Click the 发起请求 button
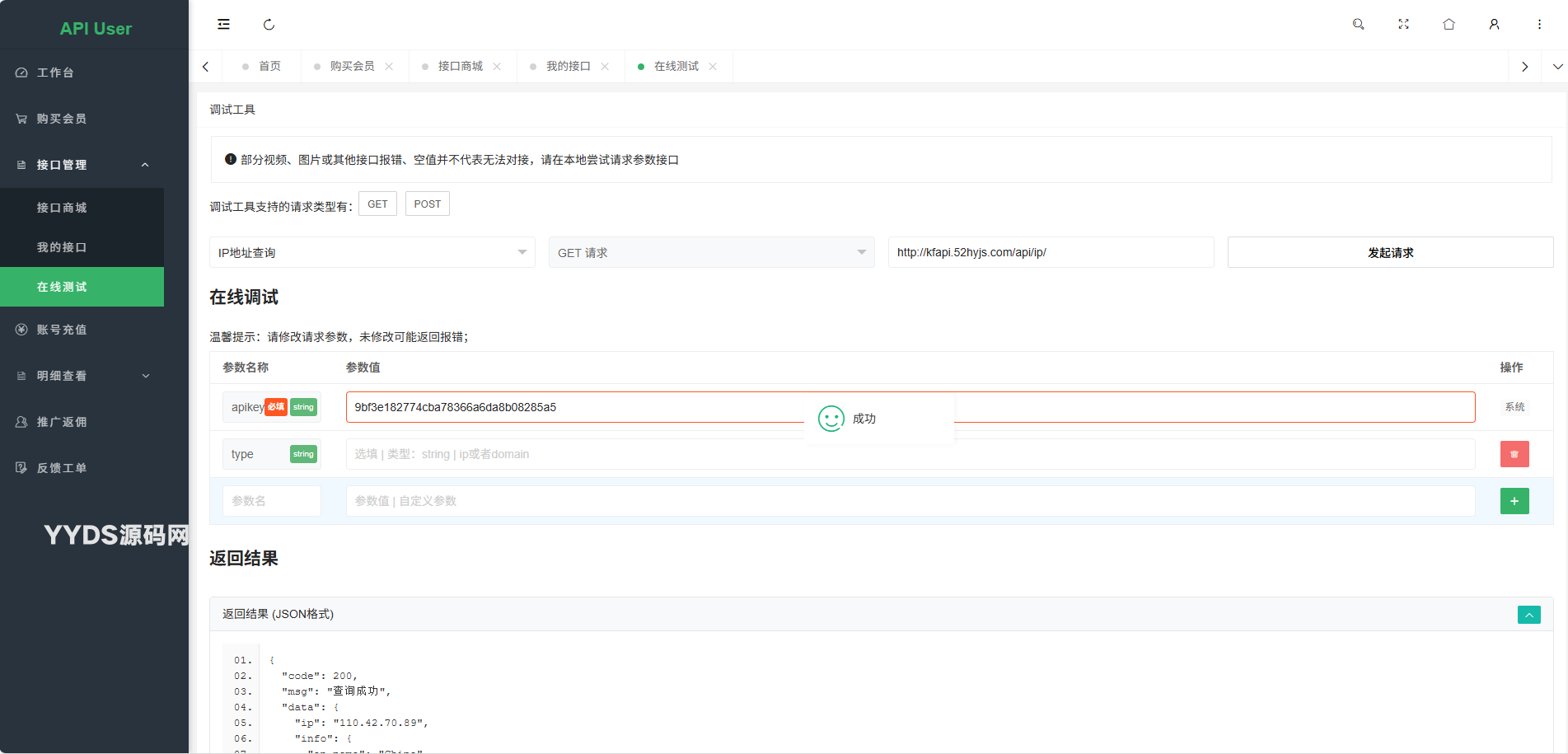The height and width of the screenshot is (754, 1568). tap(1390, 252)
